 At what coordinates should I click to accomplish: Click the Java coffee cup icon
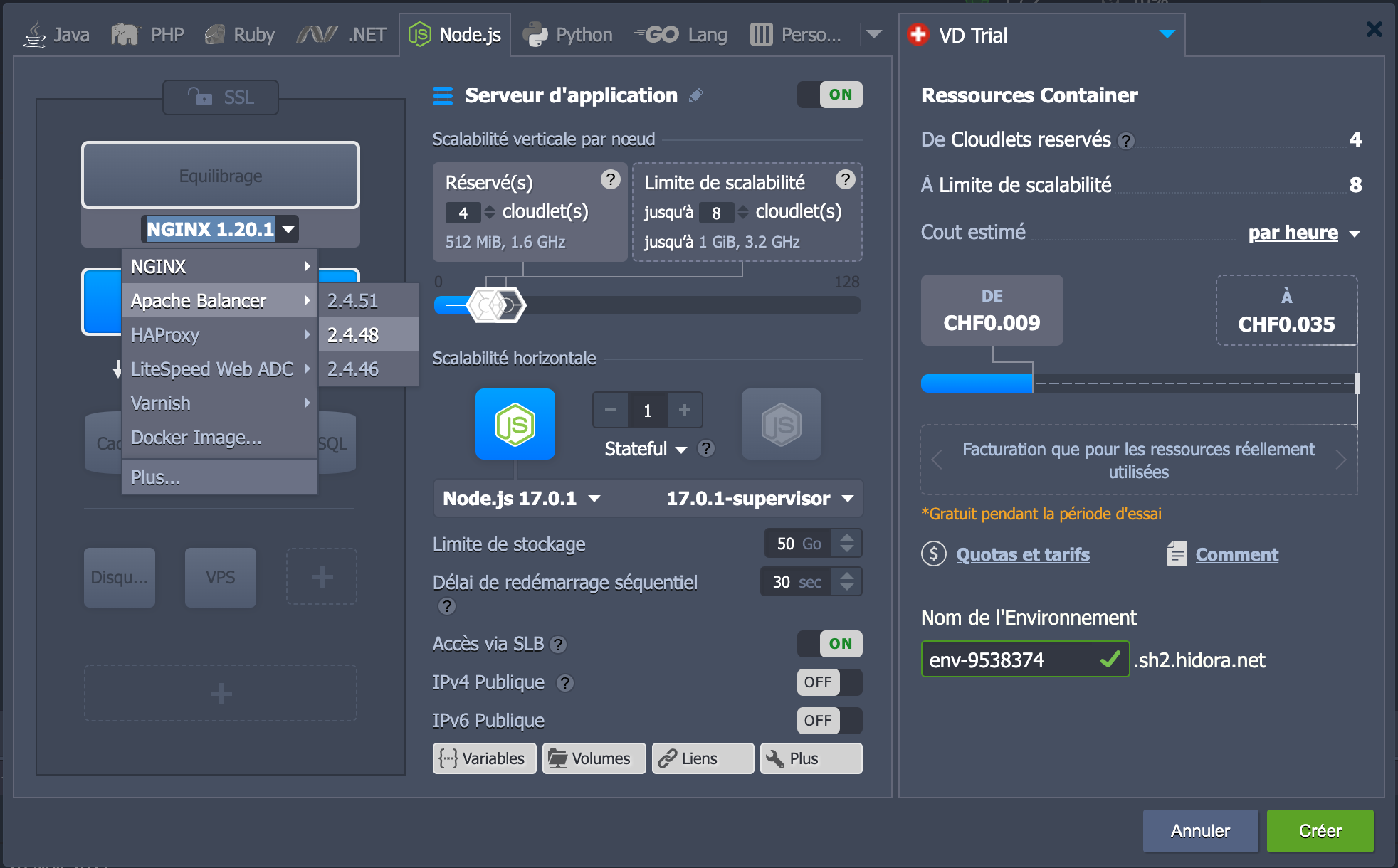(34, 33)
